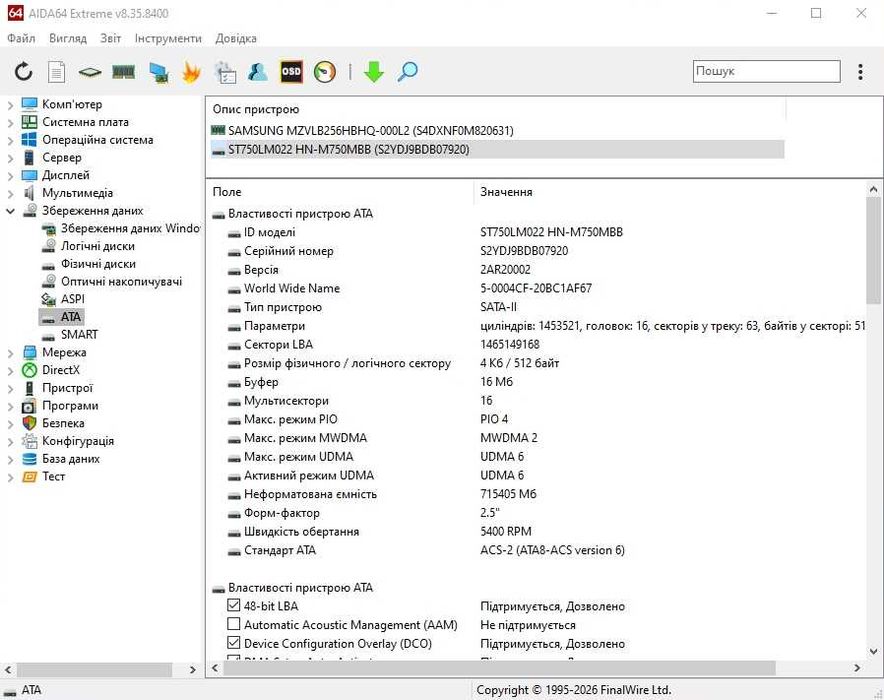Screen dimensions: 884x700
Task: Open the Звіт menu
Action: coord(110,38)
